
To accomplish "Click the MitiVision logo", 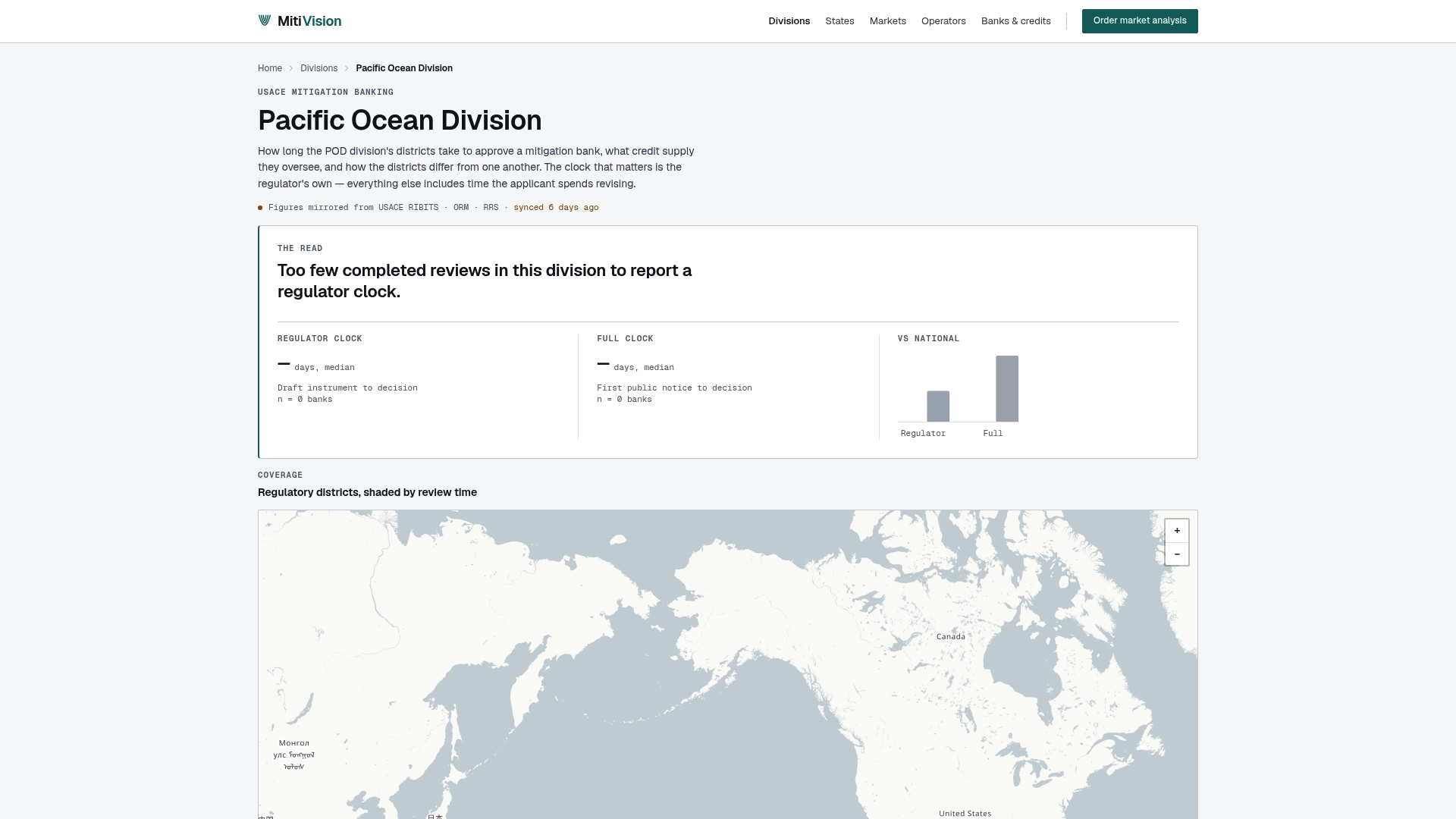I will [x=300, y=21].
